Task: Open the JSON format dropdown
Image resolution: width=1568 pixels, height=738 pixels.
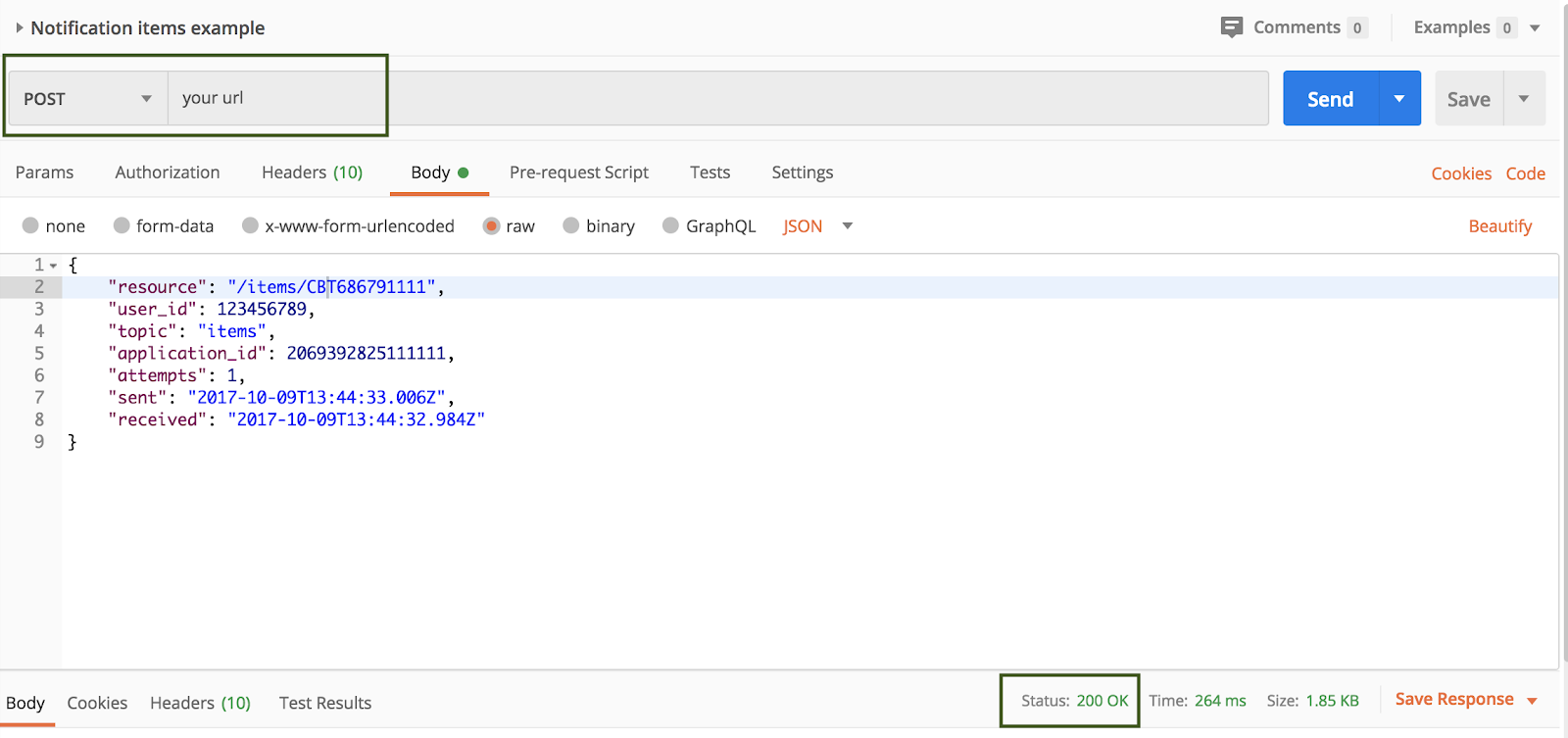Action: coord(817,226)
